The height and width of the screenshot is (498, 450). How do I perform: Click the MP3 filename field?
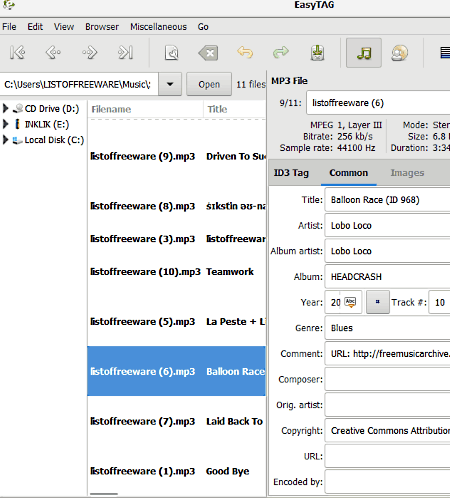(378, 103)
